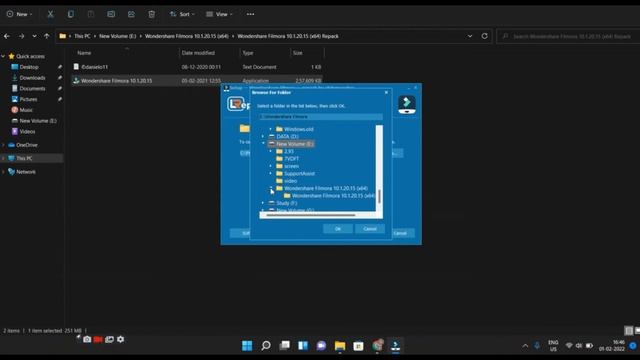Select the video folder in the tree

(290, 181)
